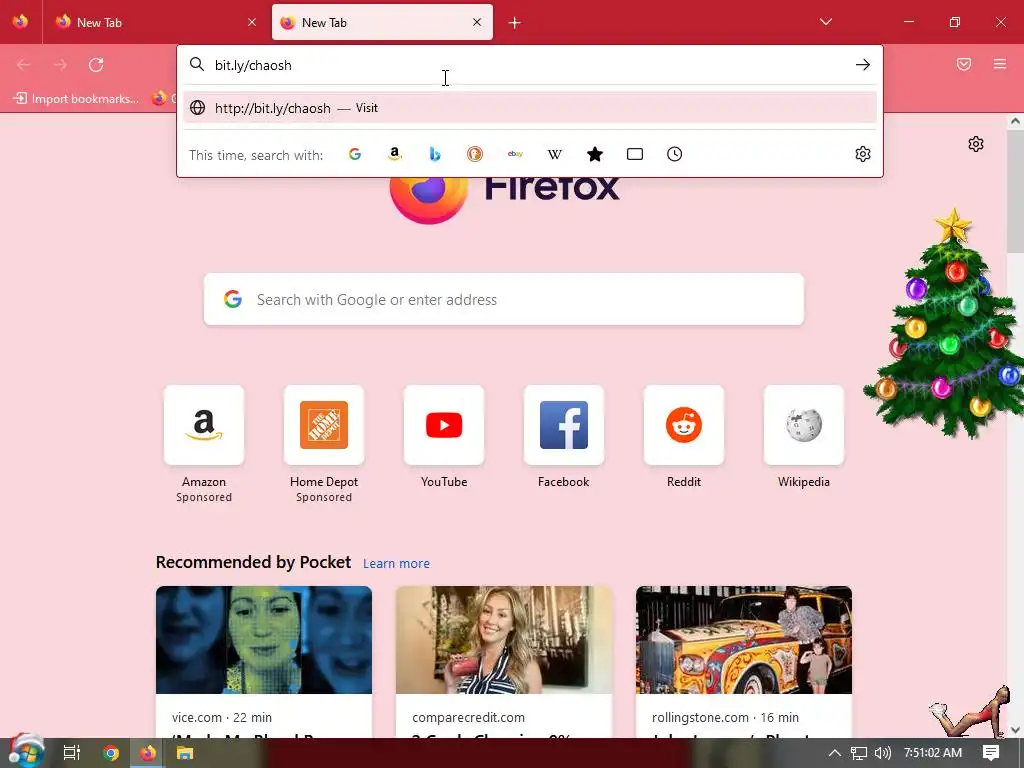Search this time with eBay

tap(515, 154)
